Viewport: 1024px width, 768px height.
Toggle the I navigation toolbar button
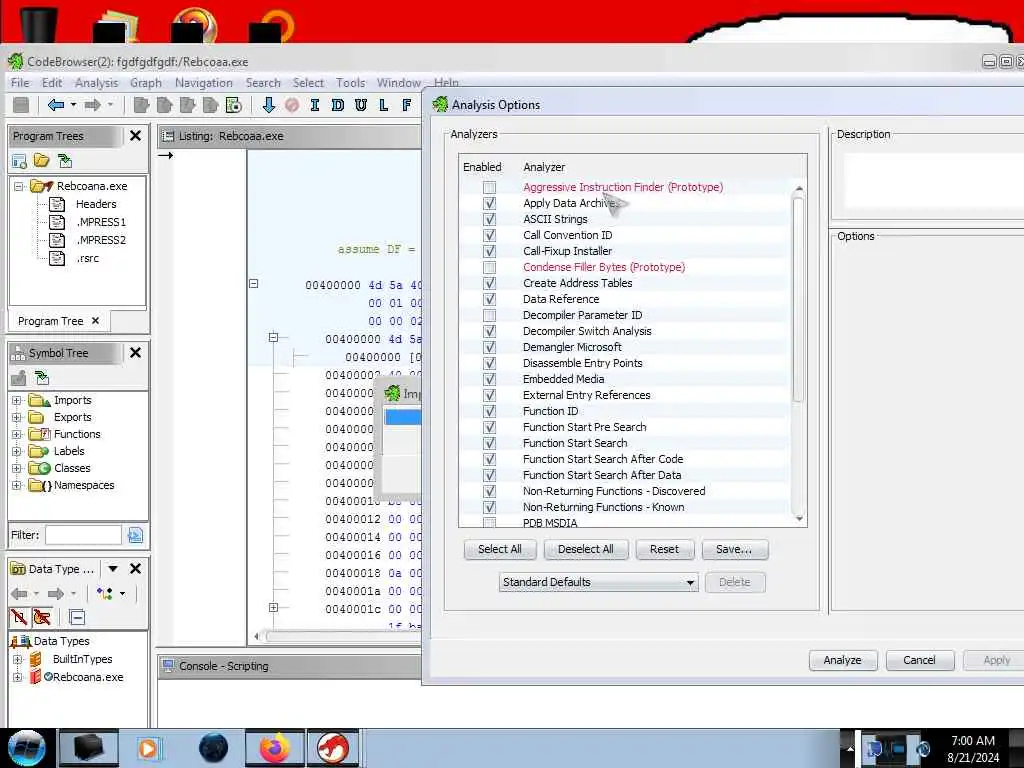[315, 104]
